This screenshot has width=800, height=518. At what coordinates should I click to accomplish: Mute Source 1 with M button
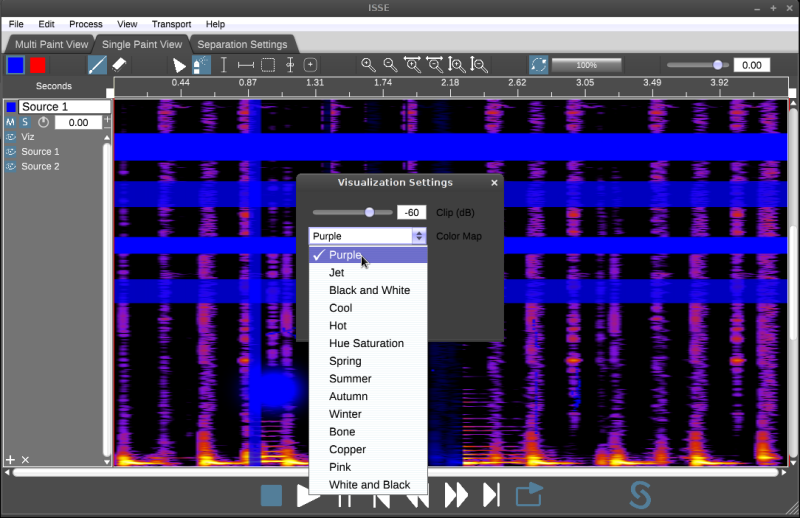pos(10,122)
